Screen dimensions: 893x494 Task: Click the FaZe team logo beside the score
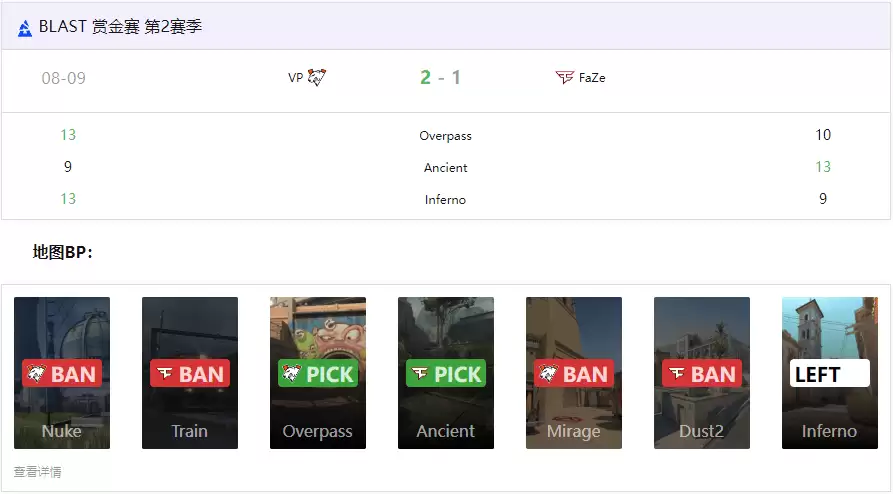565,77
